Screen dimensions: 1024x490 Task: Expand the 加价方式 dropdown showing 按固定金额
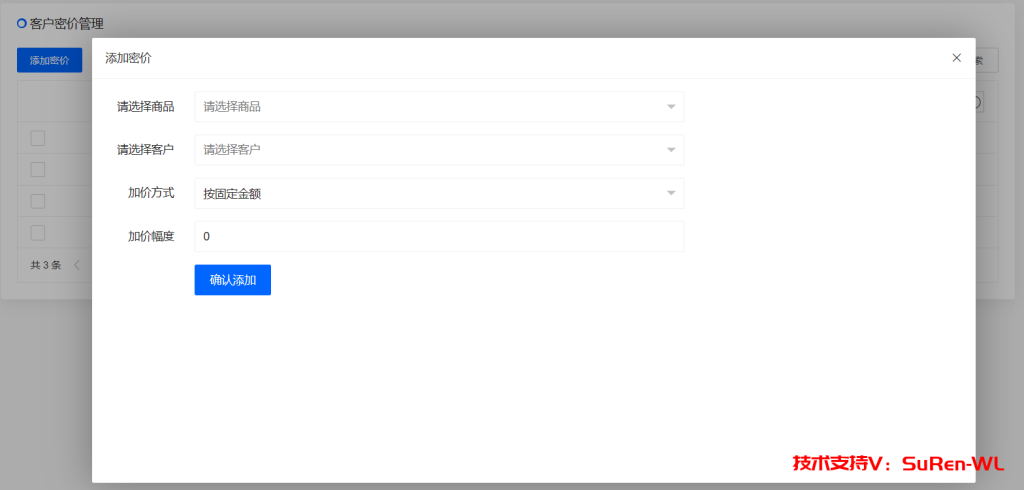[439, 193]
